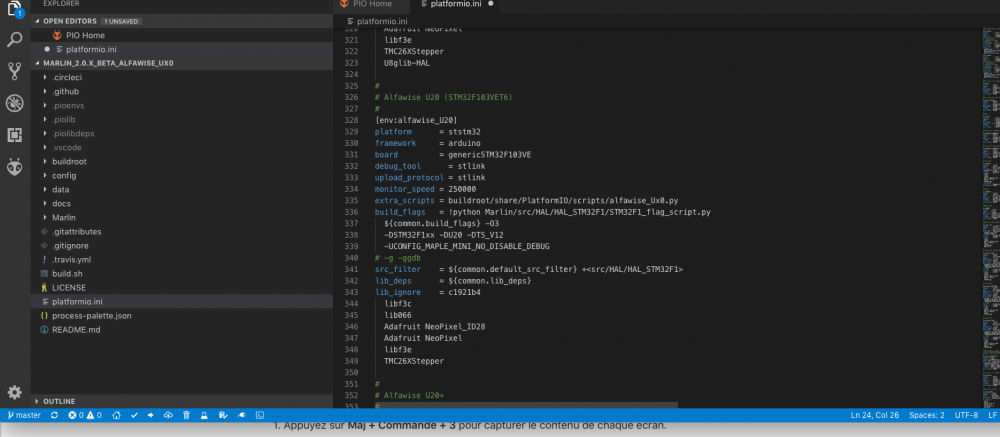Screen dimensions: 1000x437
Task: Click the code minimap on the right
Action: [x=991, y=217]
